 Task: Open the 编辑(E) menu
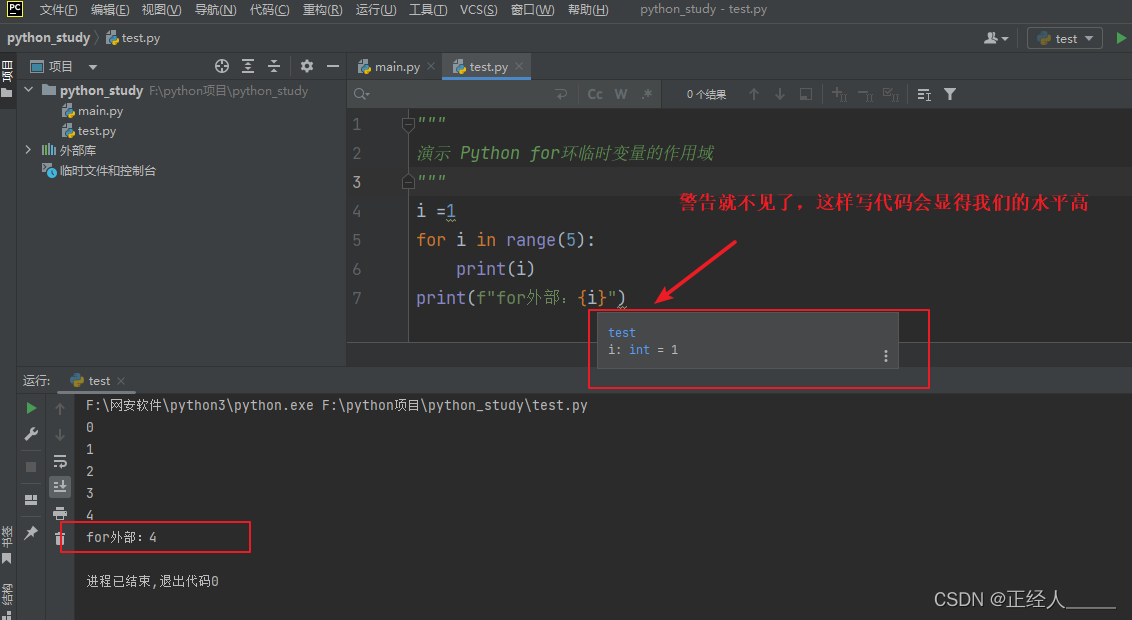coord(110,10)
